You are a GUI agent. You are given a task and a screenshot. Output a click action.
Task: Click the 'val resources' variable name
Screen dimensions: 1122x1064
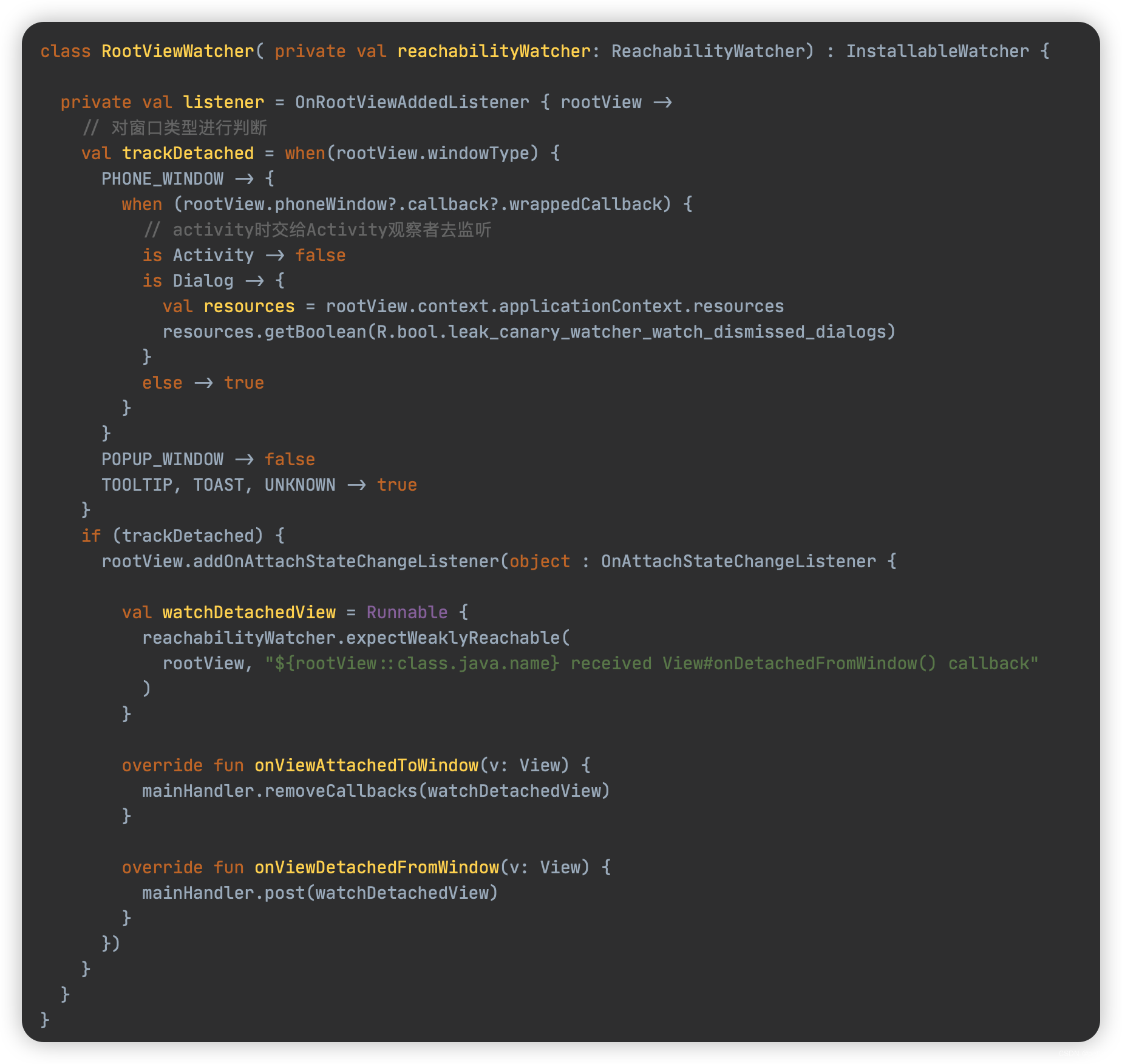(249, 306)
